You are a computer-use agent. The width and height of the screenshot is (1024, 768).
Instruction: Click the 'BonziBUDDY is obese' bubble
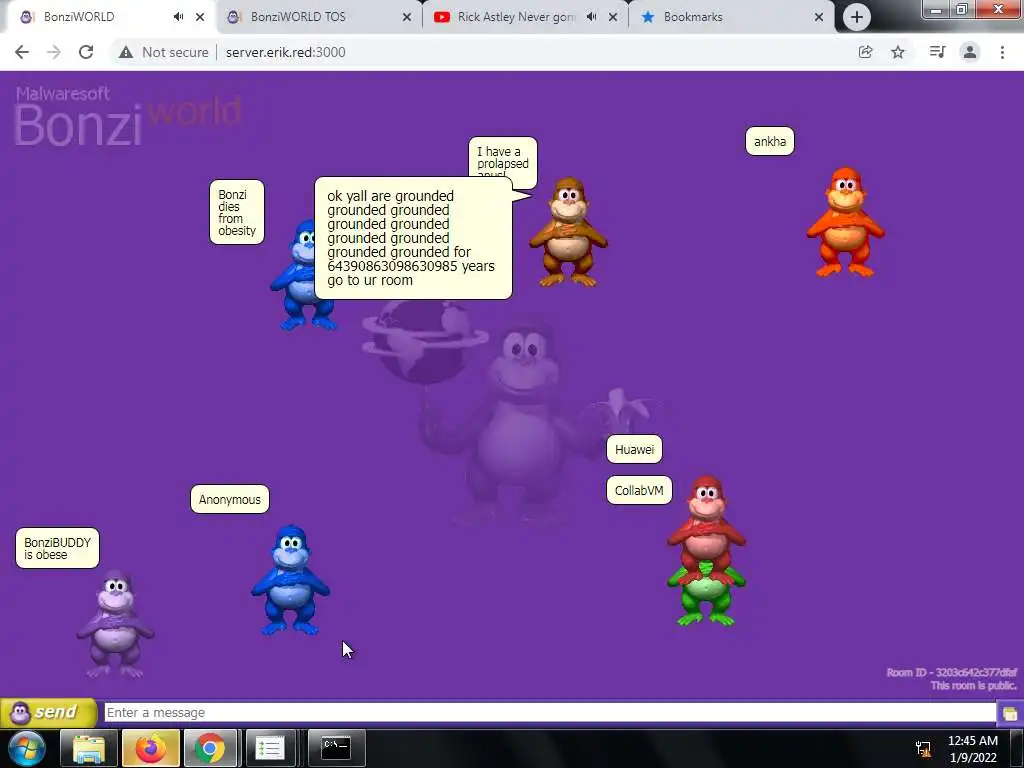(57, 548)
